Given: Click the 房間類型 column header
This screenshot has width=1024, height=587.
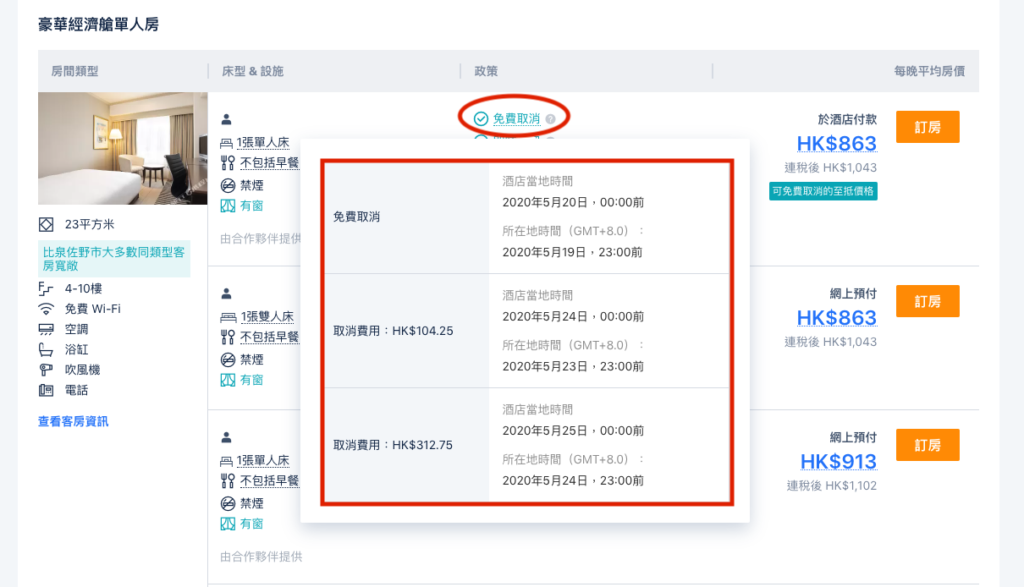Looking at the screenshot, I should (75, 71).
